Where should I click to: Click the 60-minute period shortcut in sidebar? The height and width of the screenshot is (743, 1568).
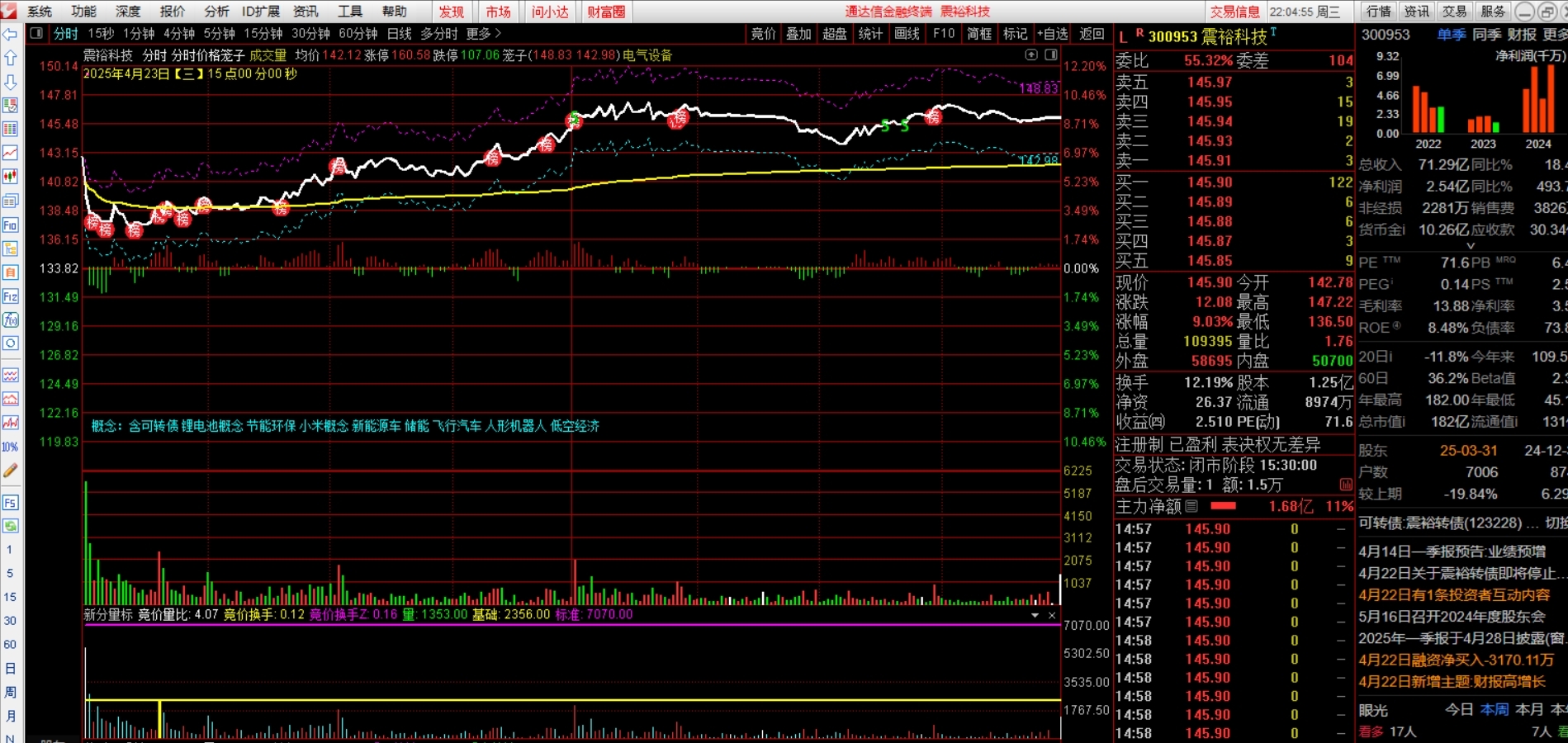(10, 644)
